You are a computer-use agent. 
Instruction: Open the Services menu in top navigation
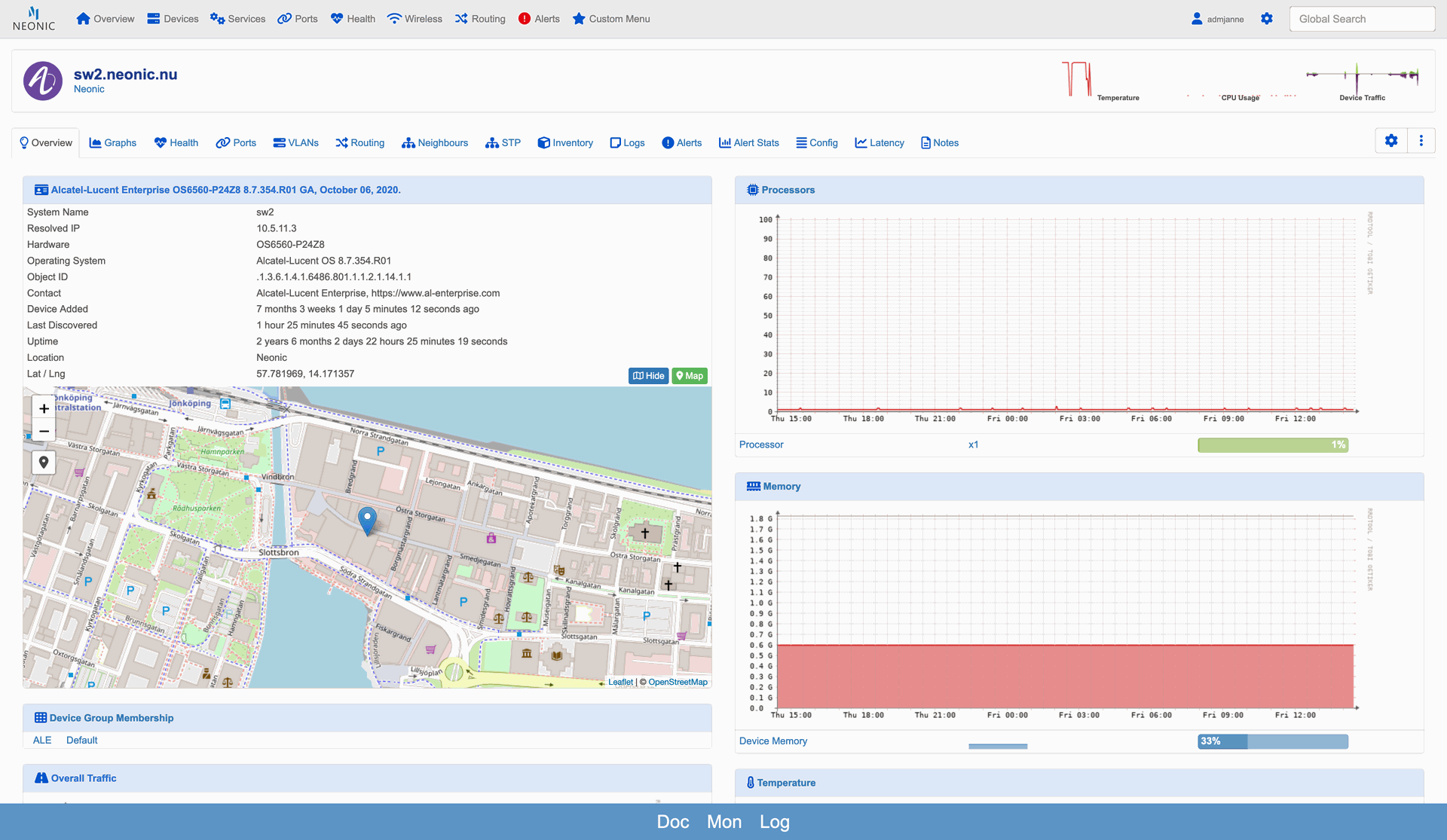point(237,19)
